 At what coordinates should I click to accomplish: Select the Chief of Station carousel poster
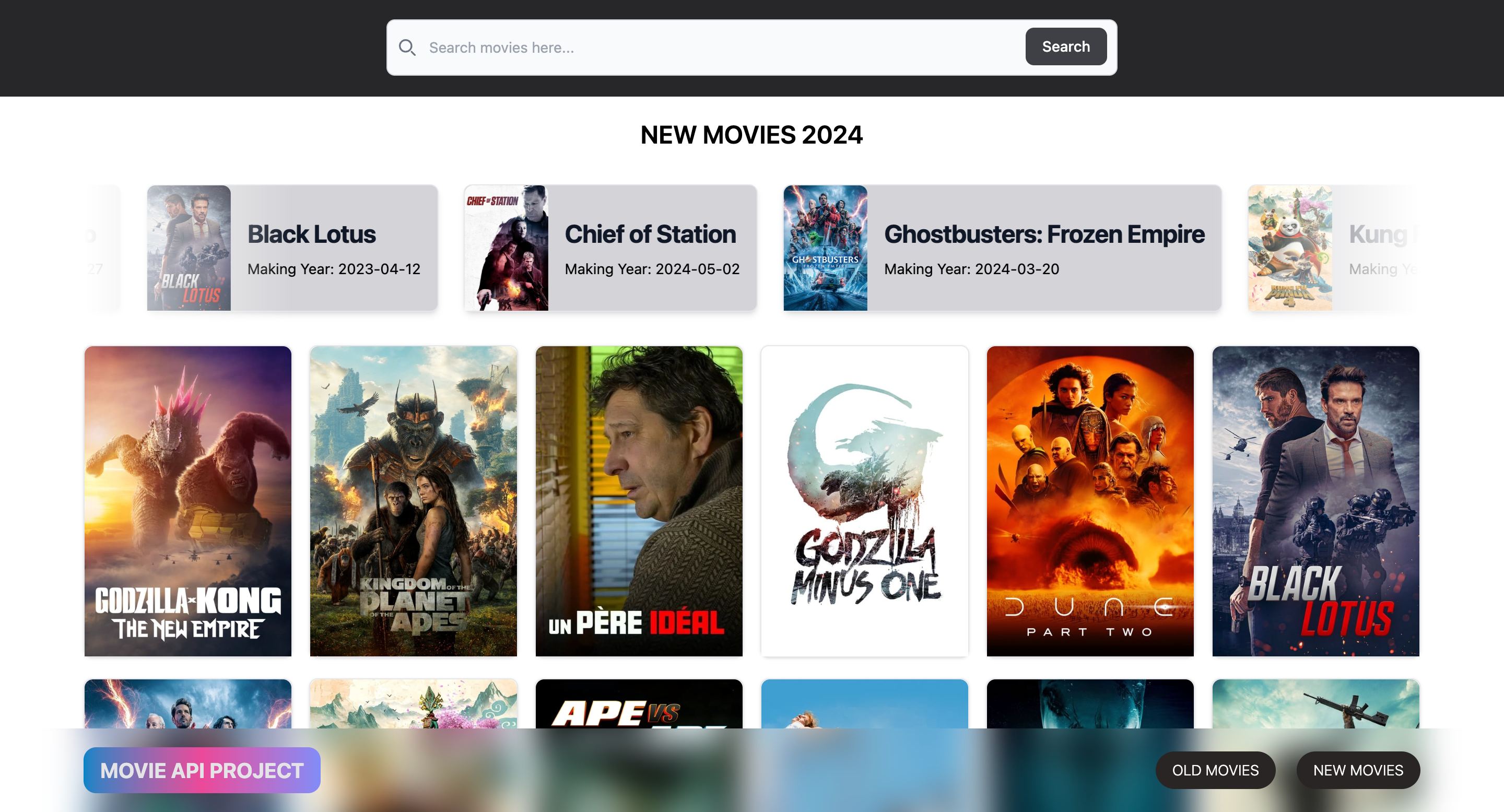pos(506,248)
